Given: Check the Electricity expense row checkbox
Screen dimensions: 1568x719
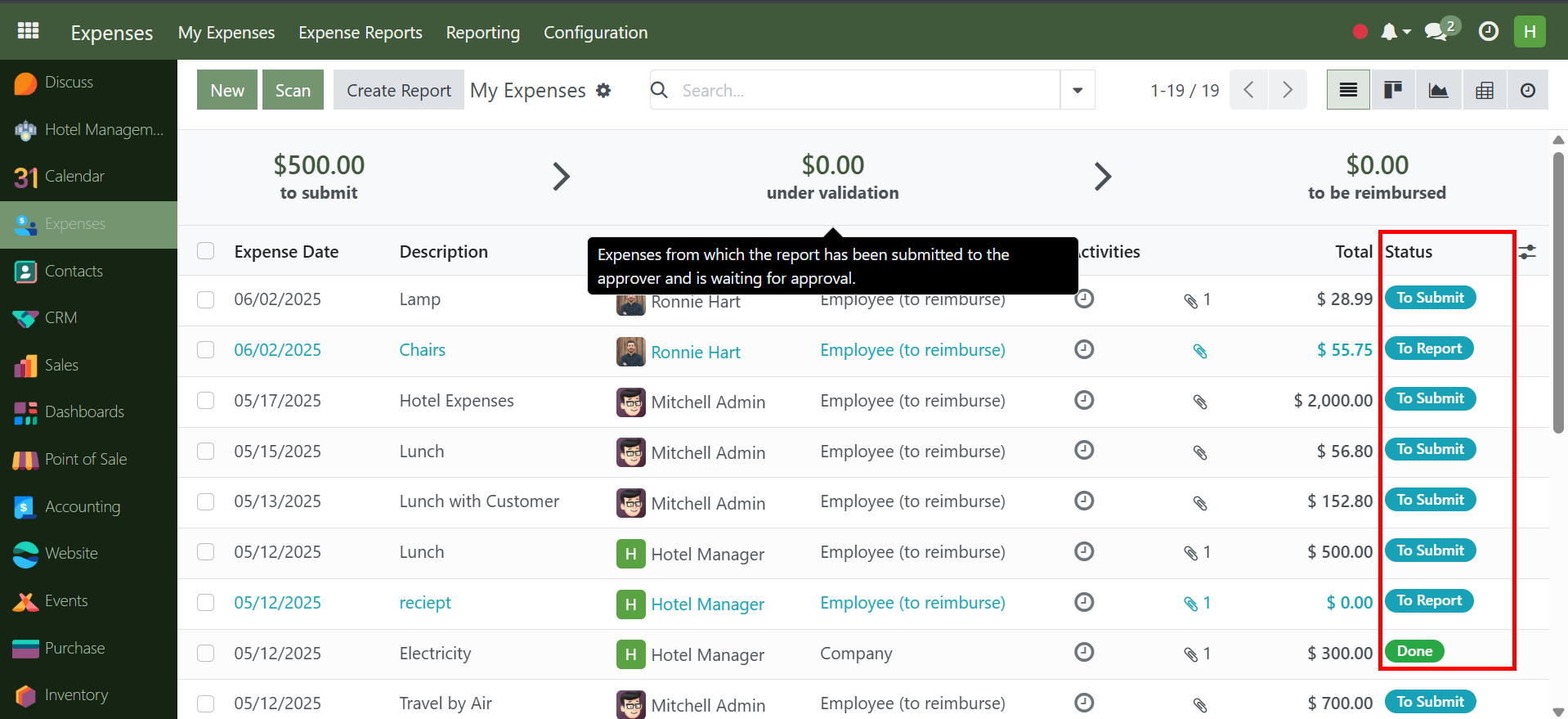Looking at the screenshot, I should [x=206, y=654].
